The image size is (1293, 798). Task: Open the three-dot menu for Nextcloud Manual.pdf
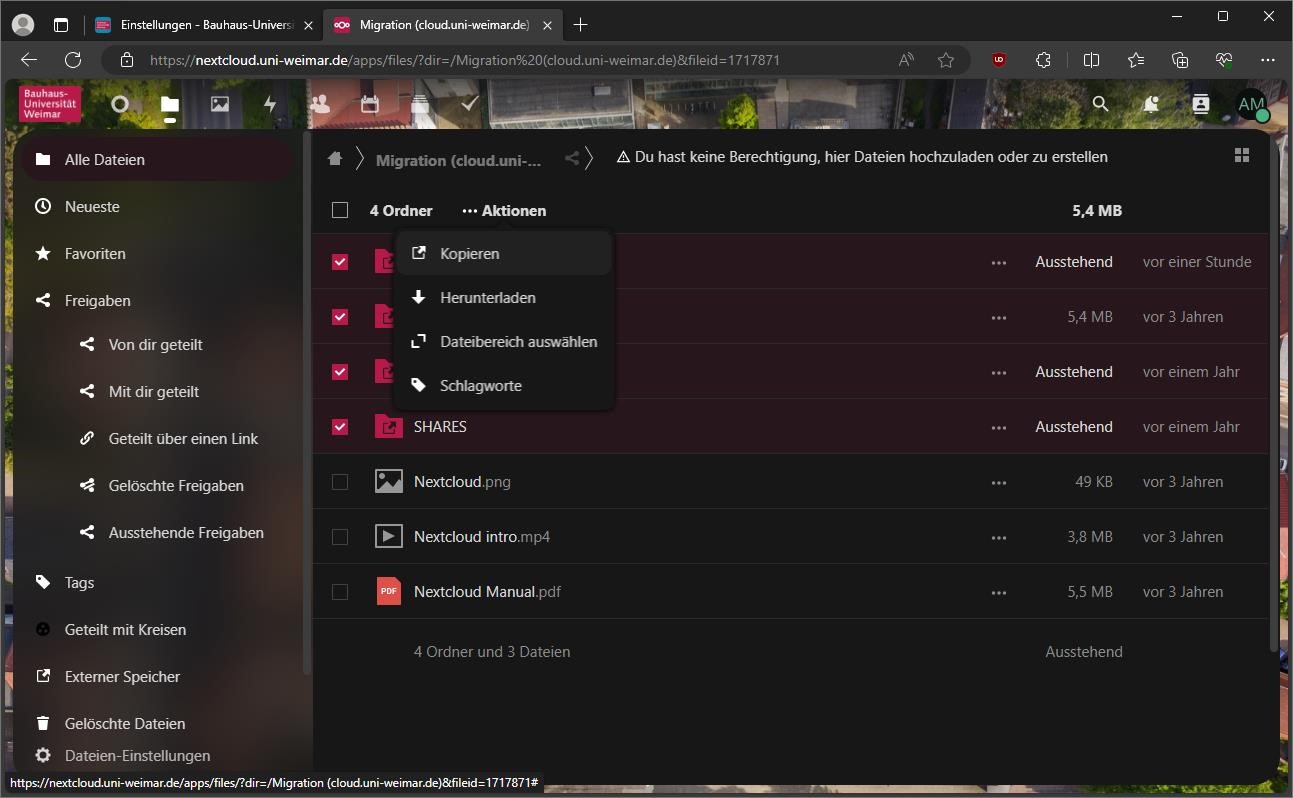[998, 592]
